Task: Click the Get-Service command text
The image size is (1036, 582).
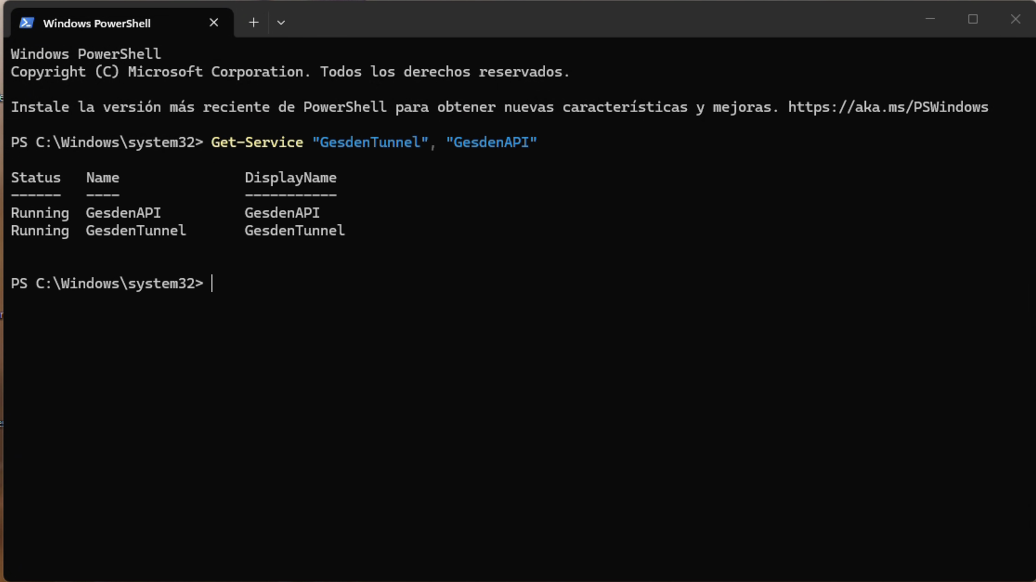Action: pyautogui.click(x=257, y=142)
